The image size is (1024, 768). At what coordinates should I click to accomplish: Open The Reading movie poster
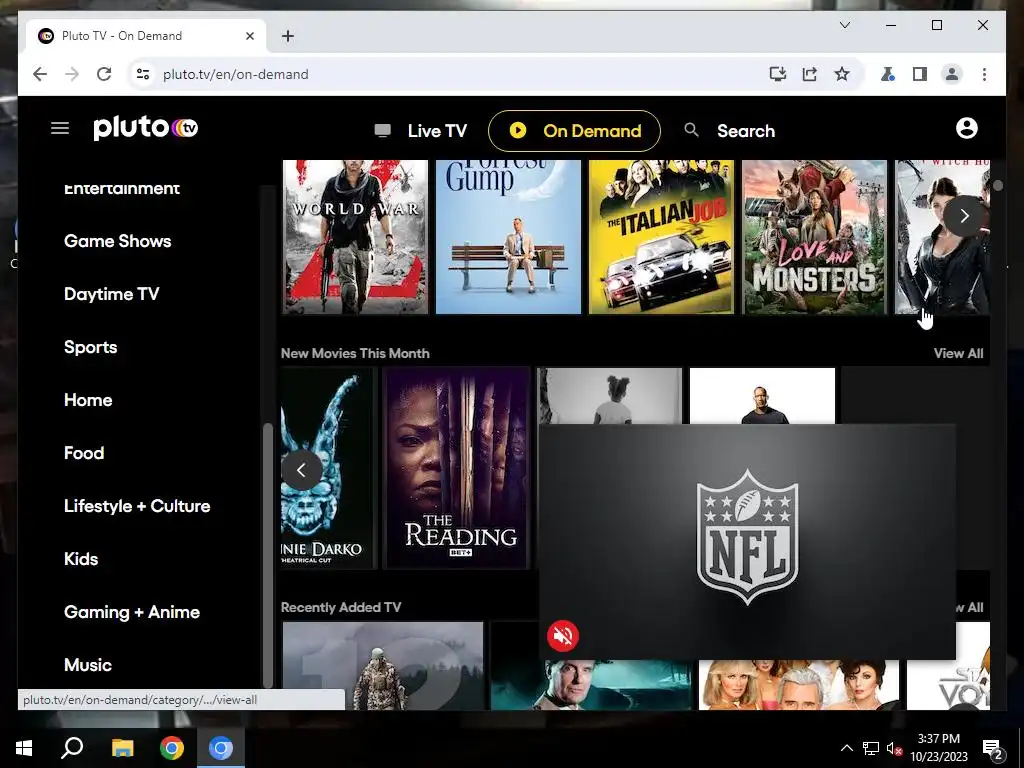coord(456,468)
